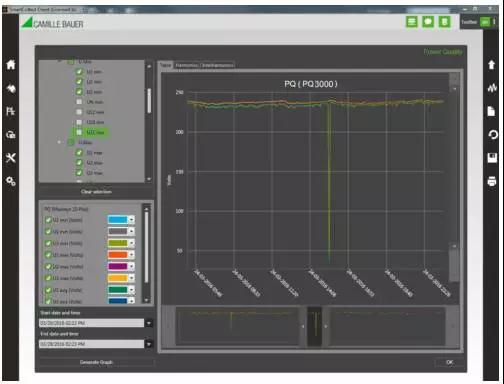The image size is (504, 384).
Task: Open the dropdown beside the orange color swatch
Action: (x=132, y=255)
